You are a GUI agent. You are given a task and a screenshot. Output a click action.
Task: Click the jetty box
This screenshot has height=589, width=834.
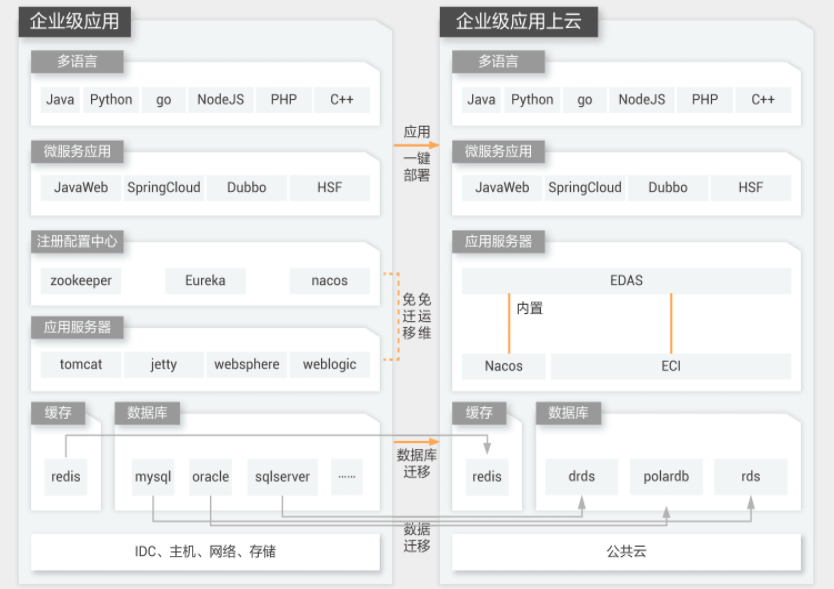[164, 364]
